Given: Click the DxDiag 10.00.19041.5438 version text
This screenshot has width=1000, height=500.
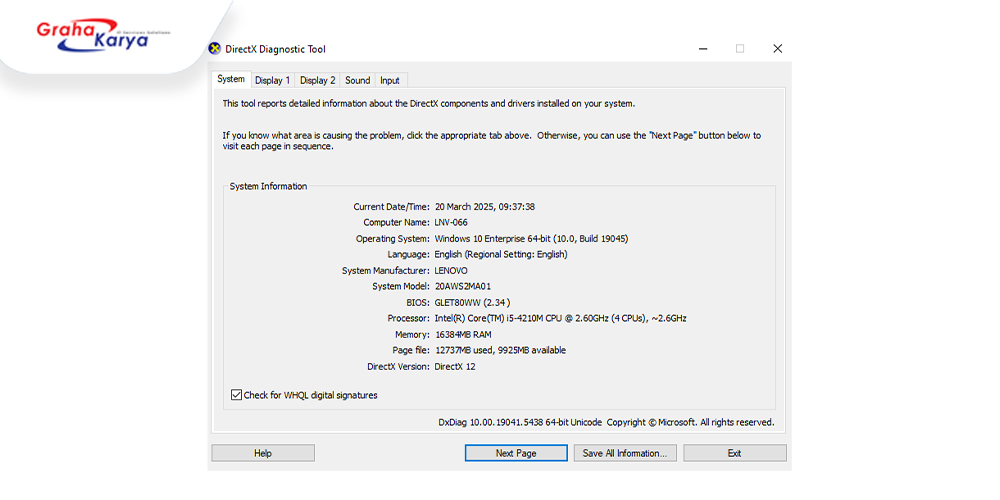Looking at the screenshot, I should tap(520, 422).
